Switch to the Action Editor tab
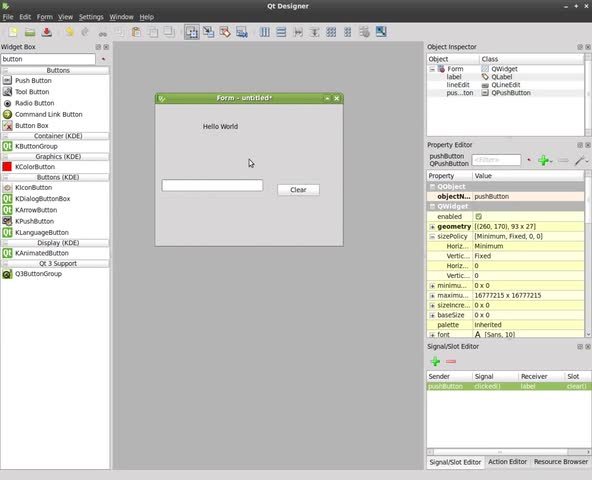Image resolution: width=592 pixels, height=480 pixels. tap(507, 461)
